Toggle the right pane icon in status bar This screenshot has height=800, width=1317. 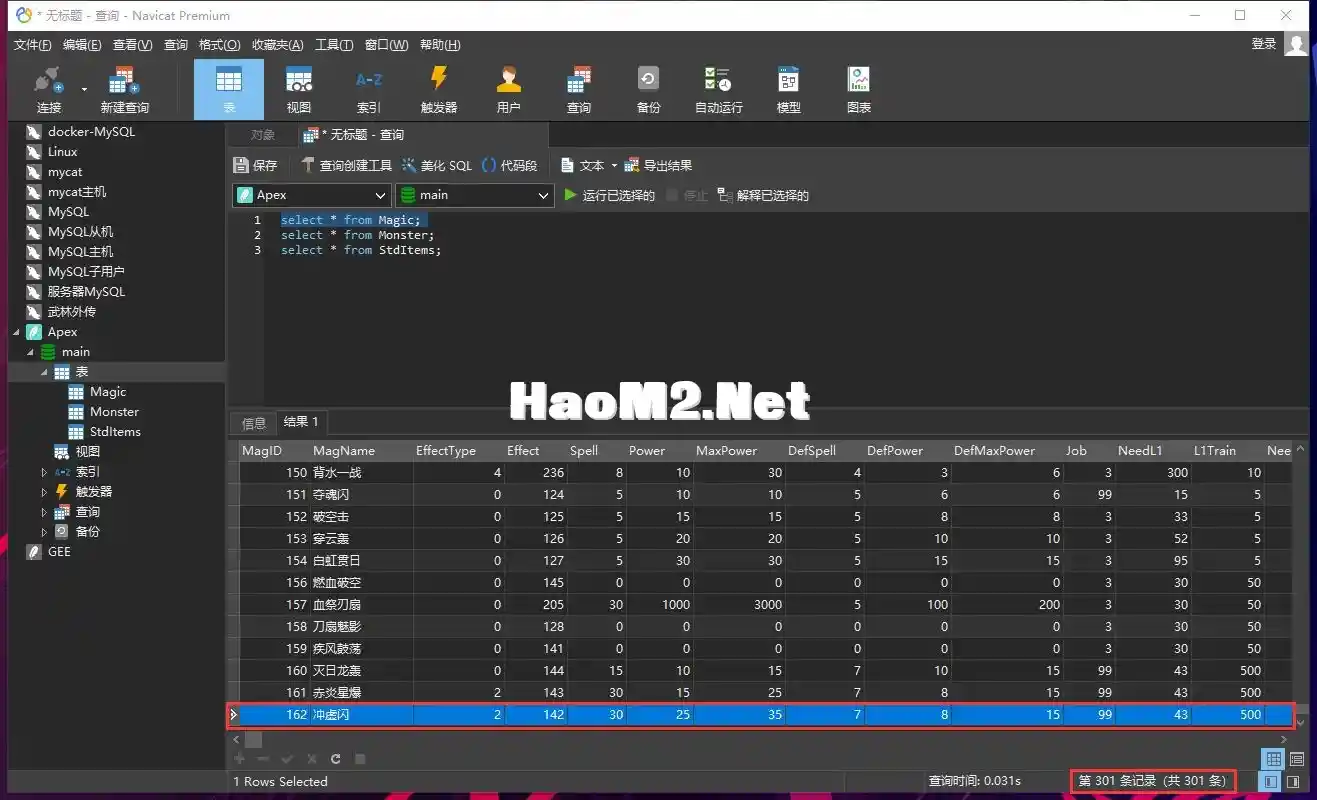(1293, 781)
